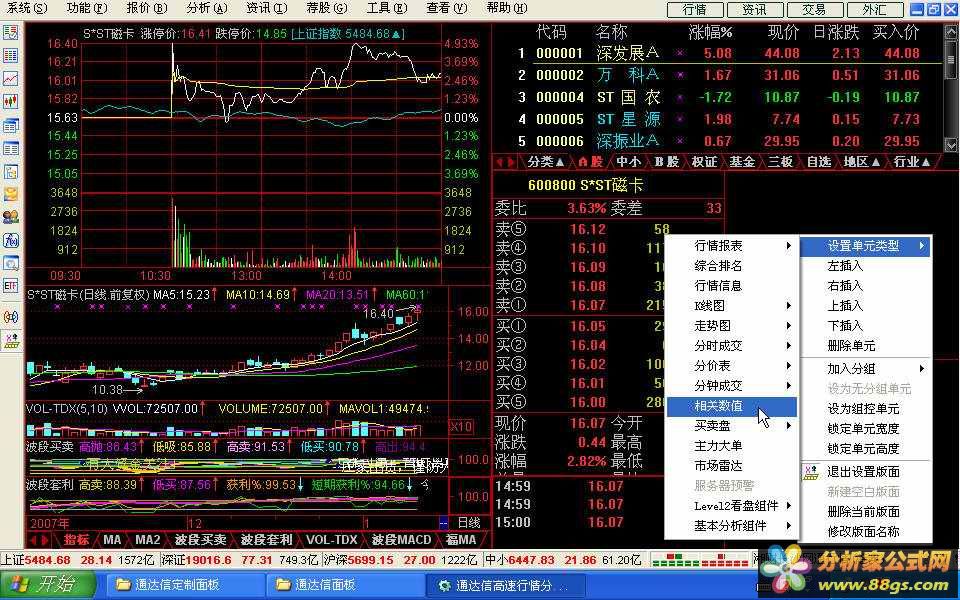Screen dimensions: 960x600
Task: Click the 交易 button in title bar
Action: [x=814, y=10]
